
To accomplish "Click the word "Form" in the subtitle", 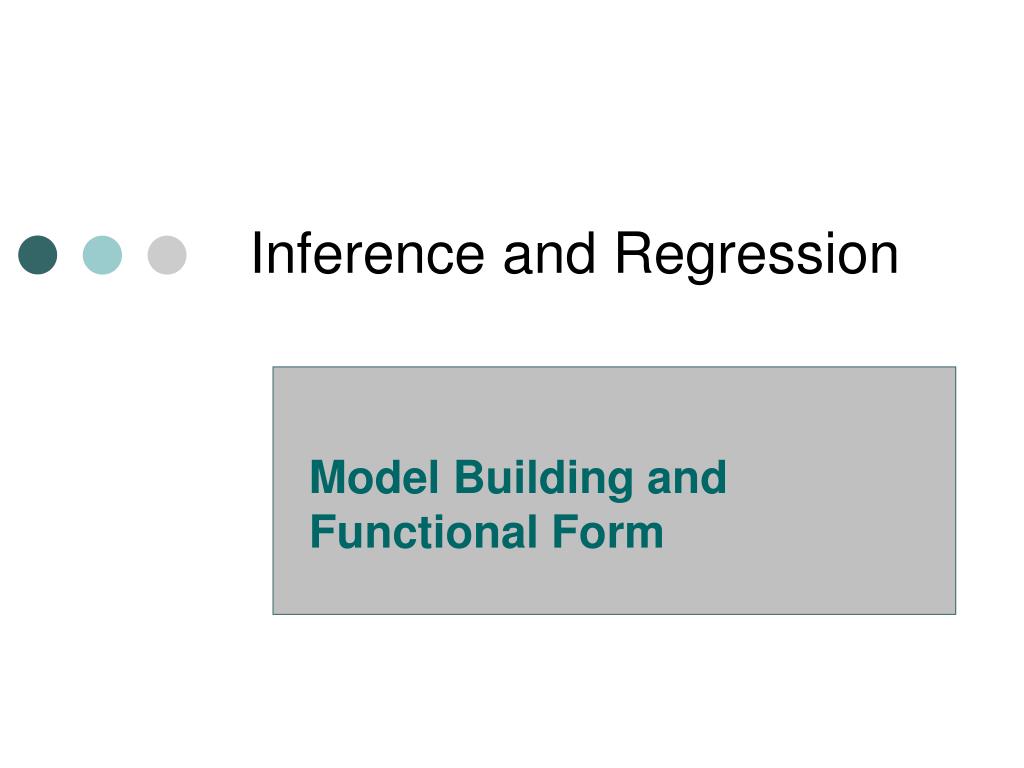I will tap(608, 532).
